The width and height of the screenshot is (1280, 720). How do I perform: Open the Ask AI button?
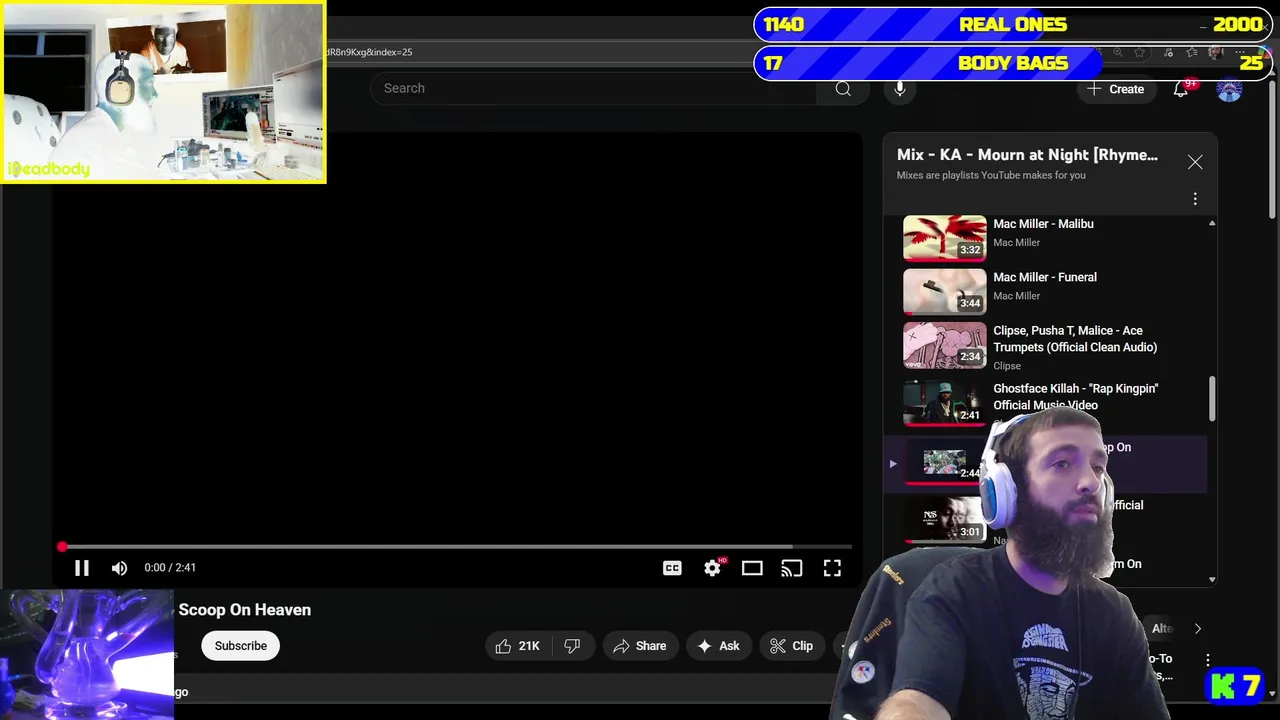pyautogui.click(x=718, y=646)
